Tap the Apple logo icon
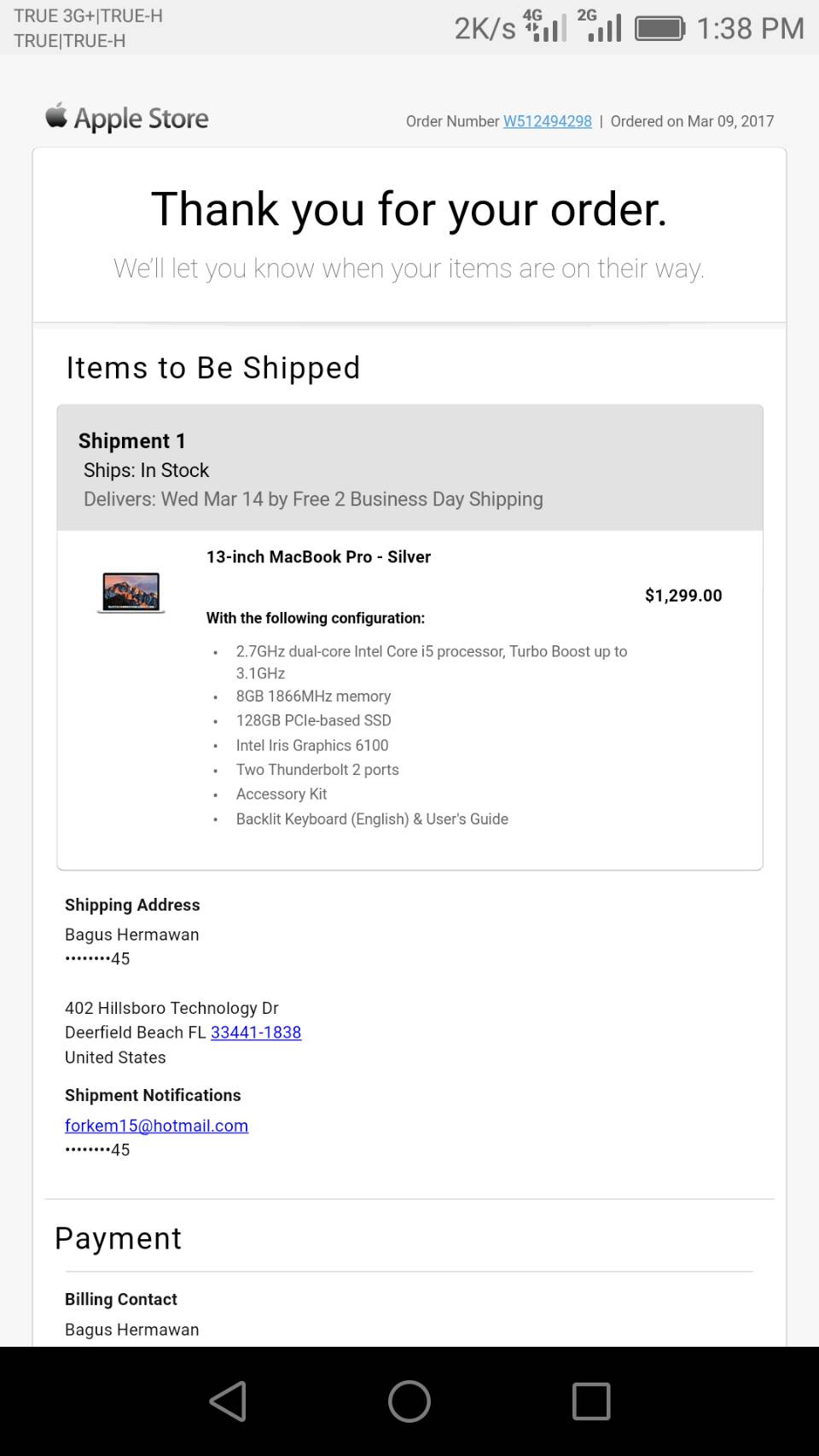The height and width of the screenshot is (1456, 819). pyautogui.click(x=56, y=116)
